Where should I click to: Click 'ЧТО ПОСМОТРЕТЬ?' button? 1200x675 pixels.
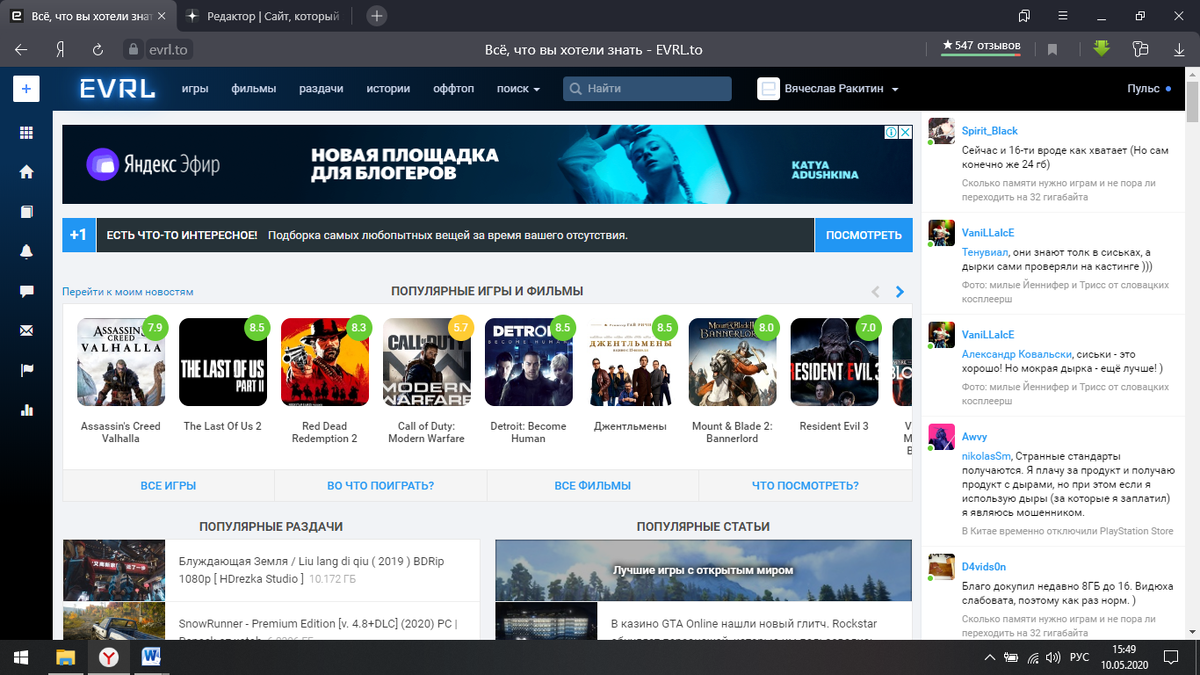pos(805,485)
